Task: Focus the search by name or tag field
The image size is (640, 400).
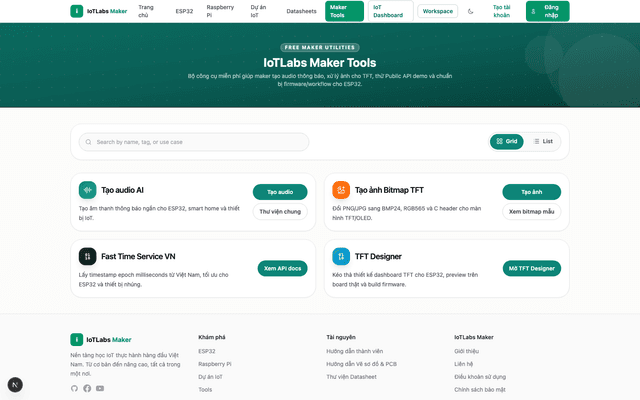Action: pos(194,142)
